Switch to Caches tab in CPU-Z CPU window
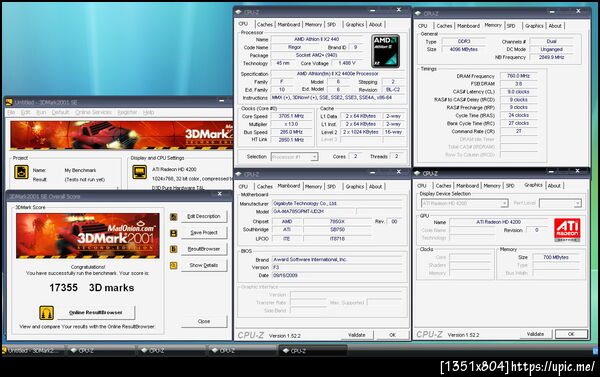The image size is (600, 377). pyautogui.click(x=265, y=24)
